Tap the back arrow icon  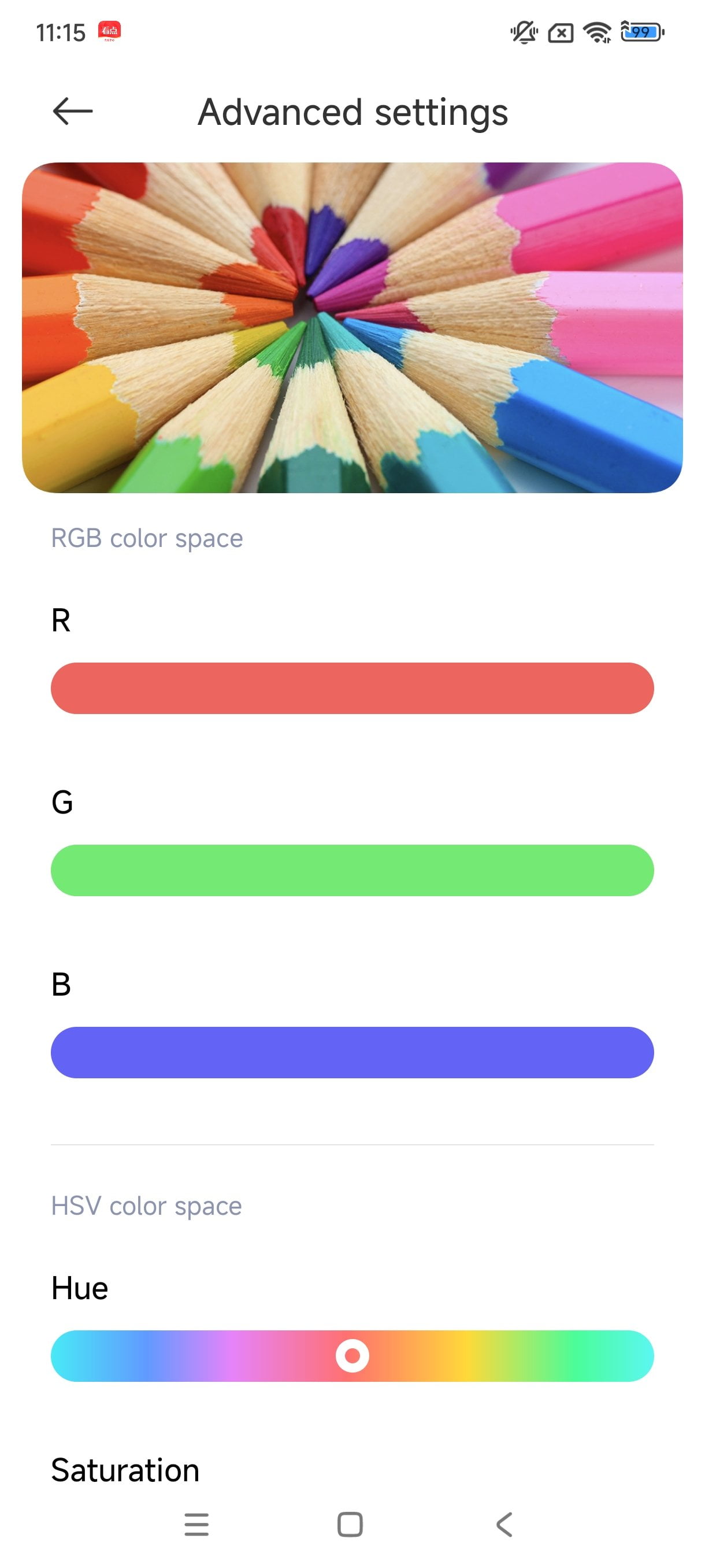(x=72, y=112)
